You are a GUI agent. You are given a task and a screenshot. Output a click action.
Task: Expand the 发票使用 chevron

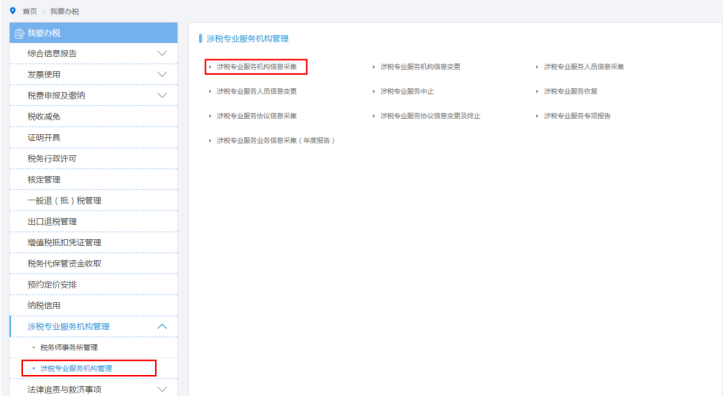162,74
